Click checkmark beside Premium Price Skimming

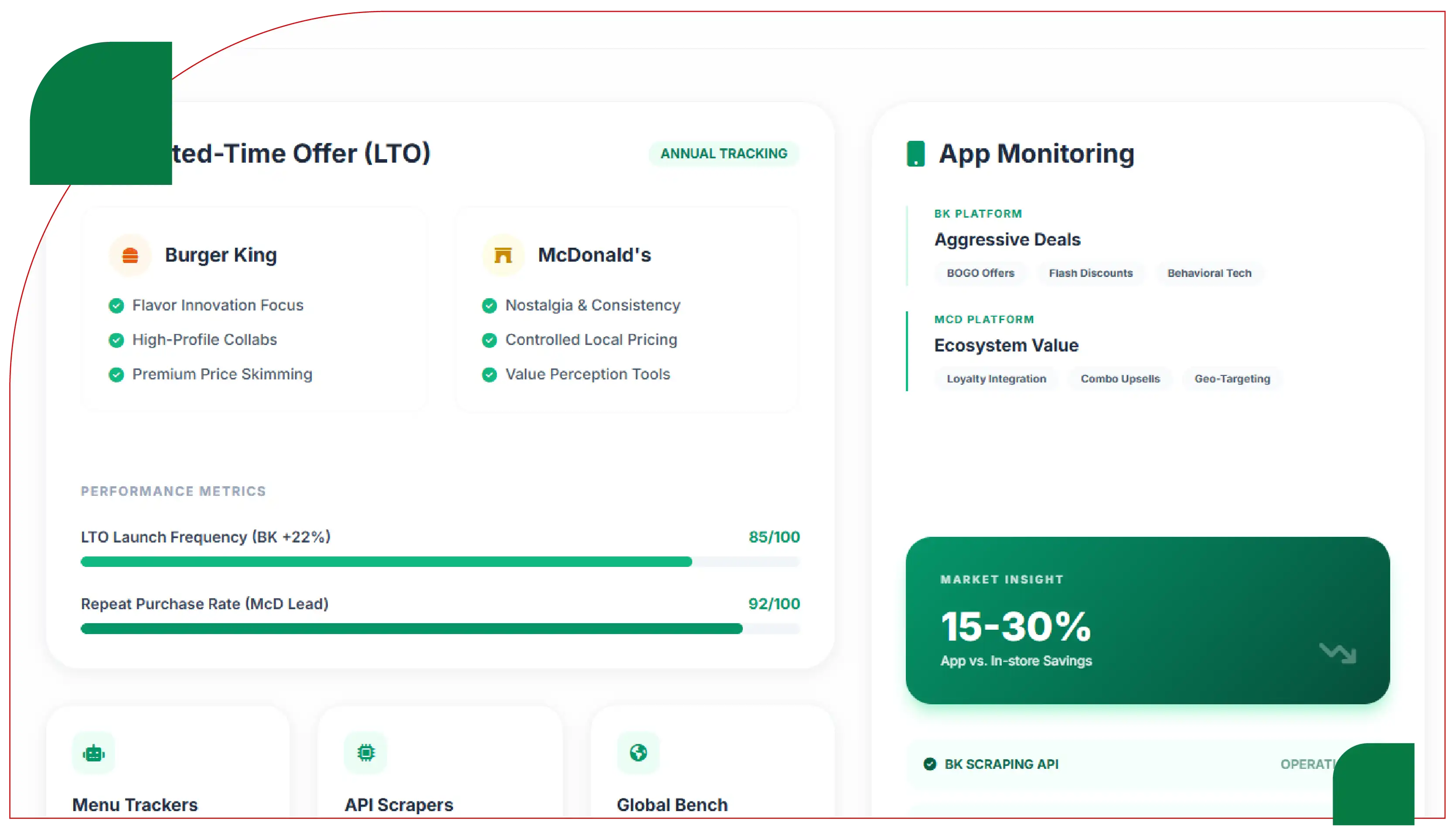116,375
